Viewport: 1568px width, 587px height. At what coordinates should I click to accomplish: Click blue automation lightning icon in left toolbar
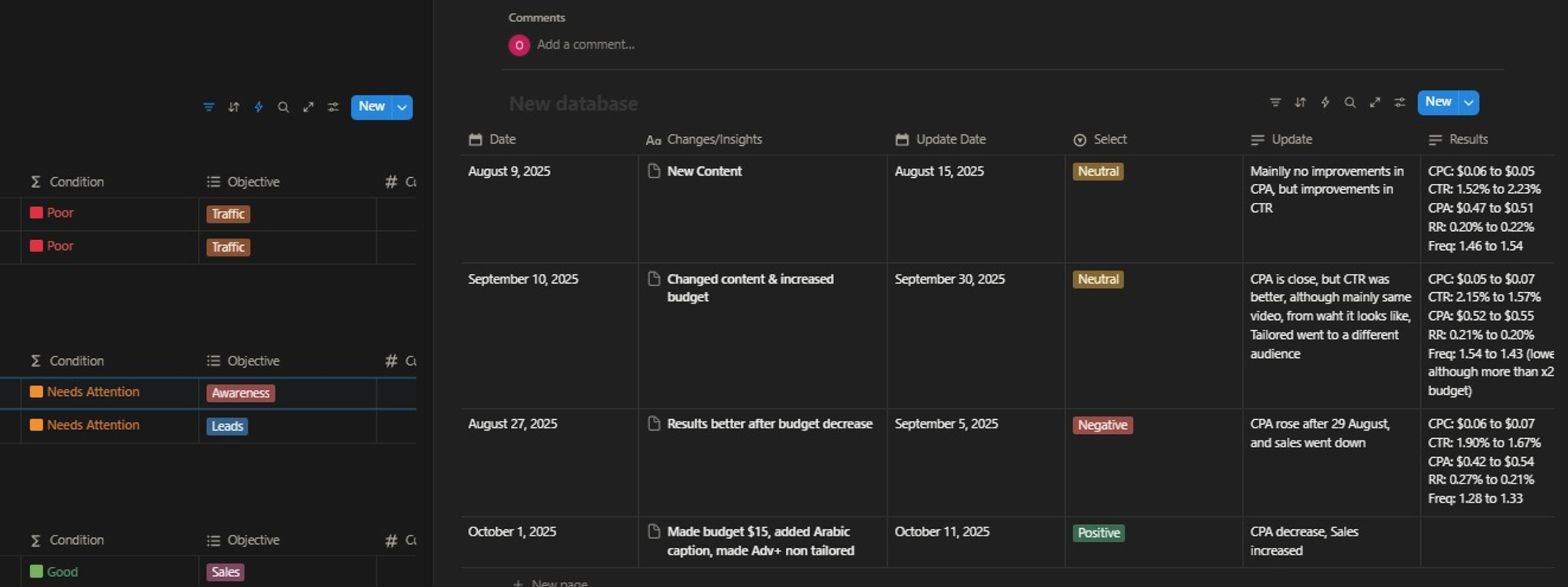[x=258, y=107]
